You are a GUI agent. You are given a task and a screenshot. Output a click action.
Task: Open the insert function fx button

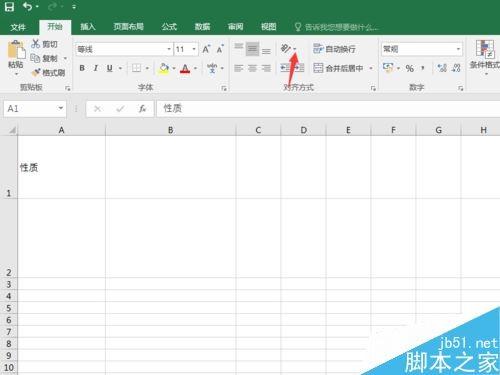click(142, 108)
